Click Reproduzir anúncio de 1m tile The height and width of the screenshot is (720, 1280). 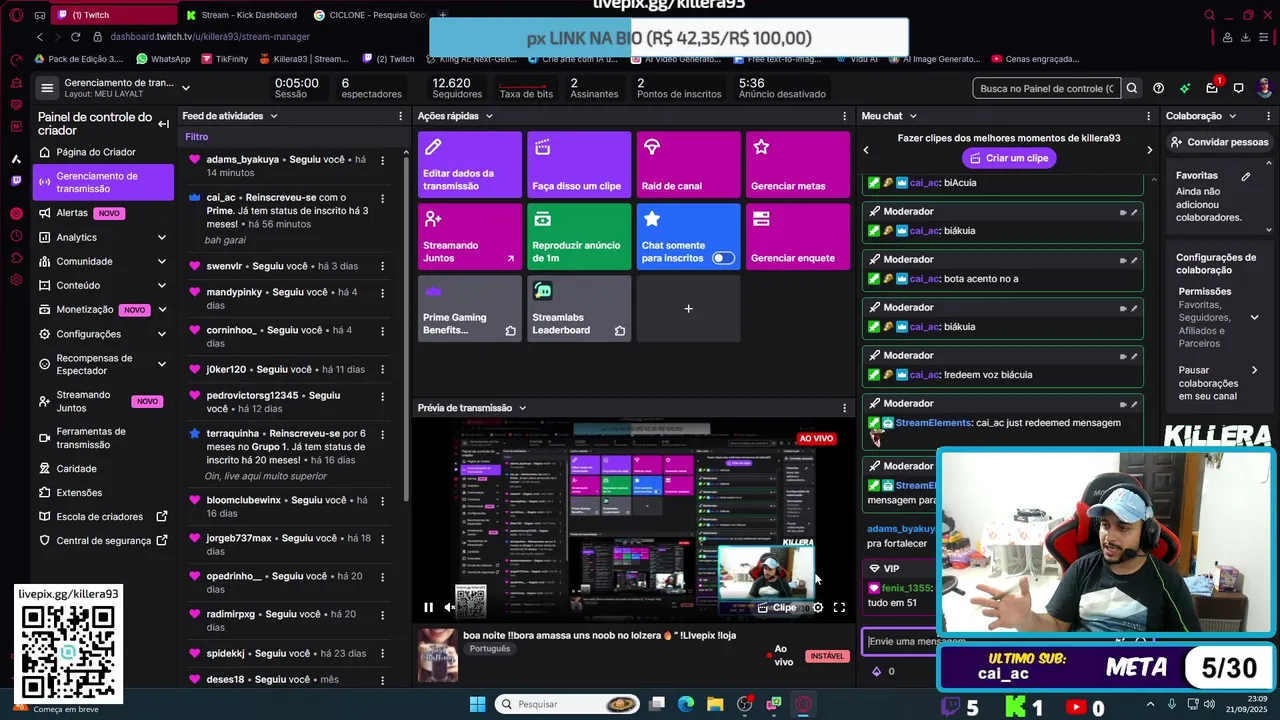[x=579, y=237]
